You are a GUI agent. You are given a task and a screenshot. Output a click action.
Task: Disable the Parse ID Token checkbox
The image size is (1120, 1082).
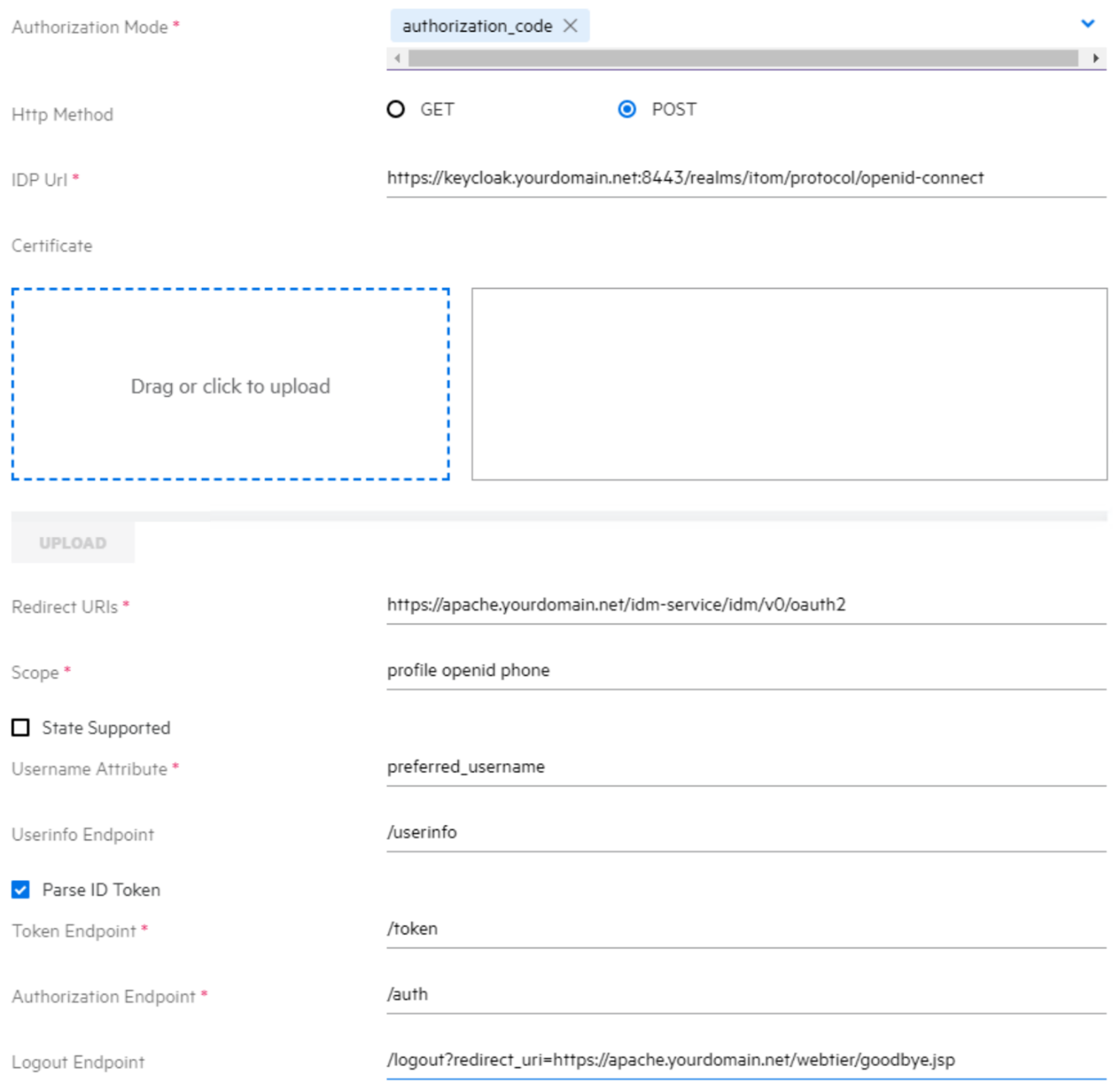tap(20, 889)
